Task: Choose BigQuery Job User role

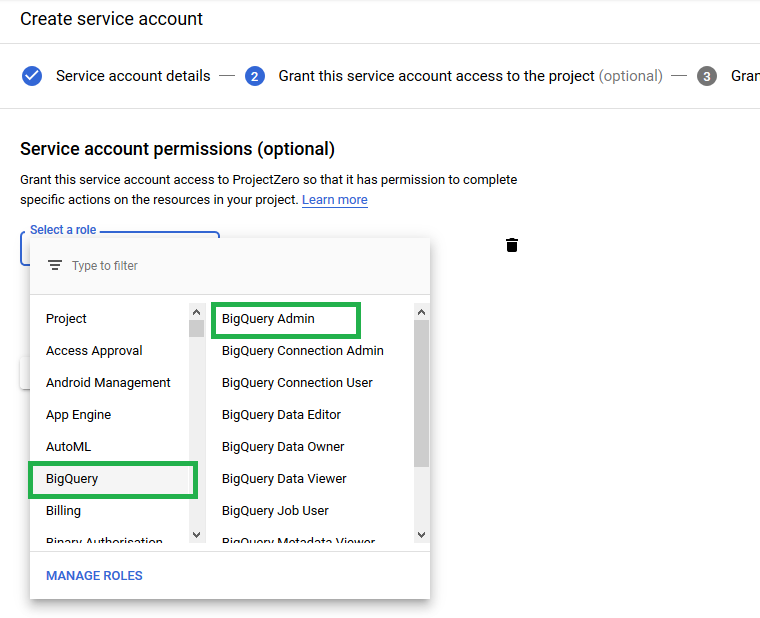Action: (275, 511)
